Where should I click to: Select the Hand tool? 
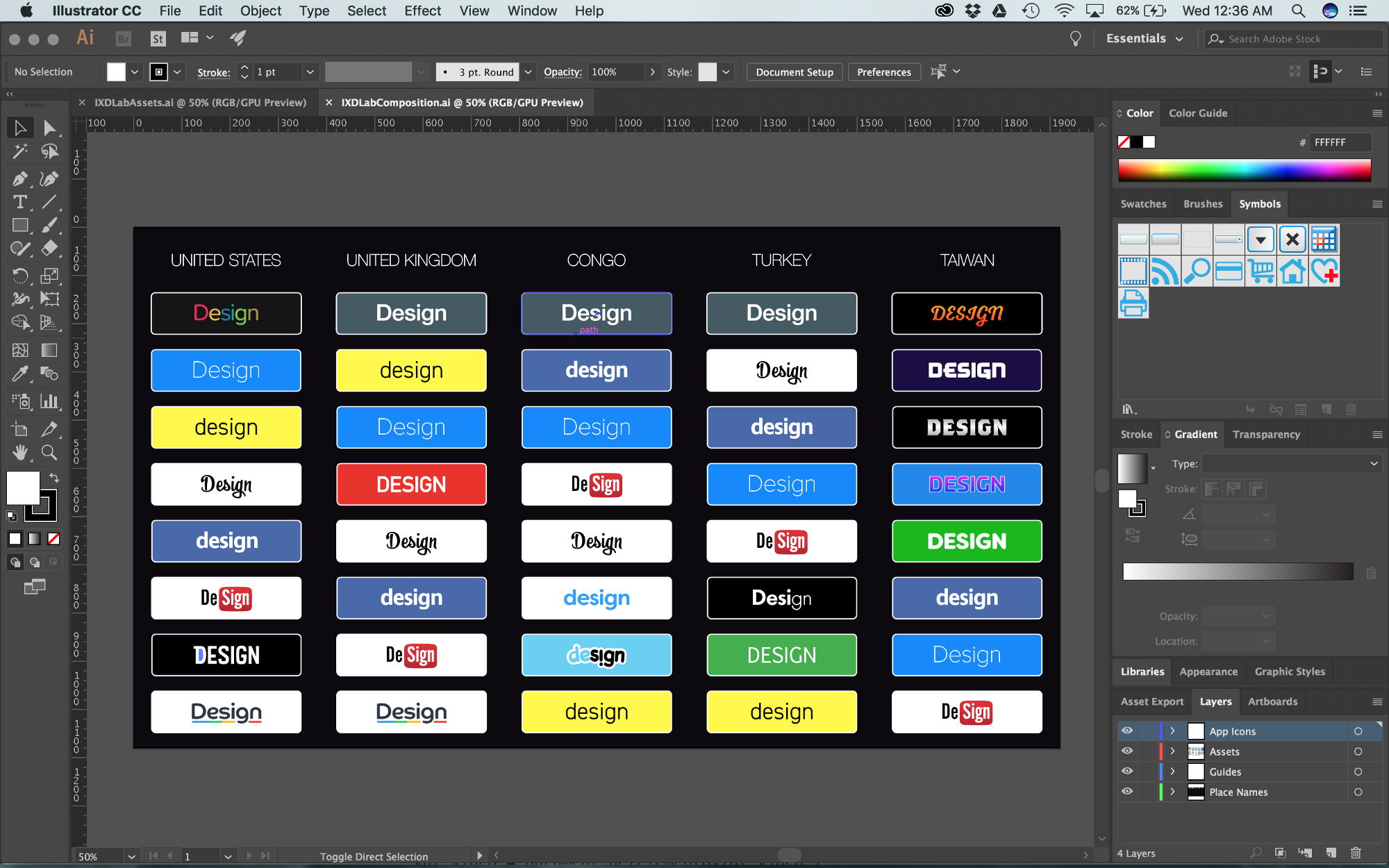click(x=19, y=452)
